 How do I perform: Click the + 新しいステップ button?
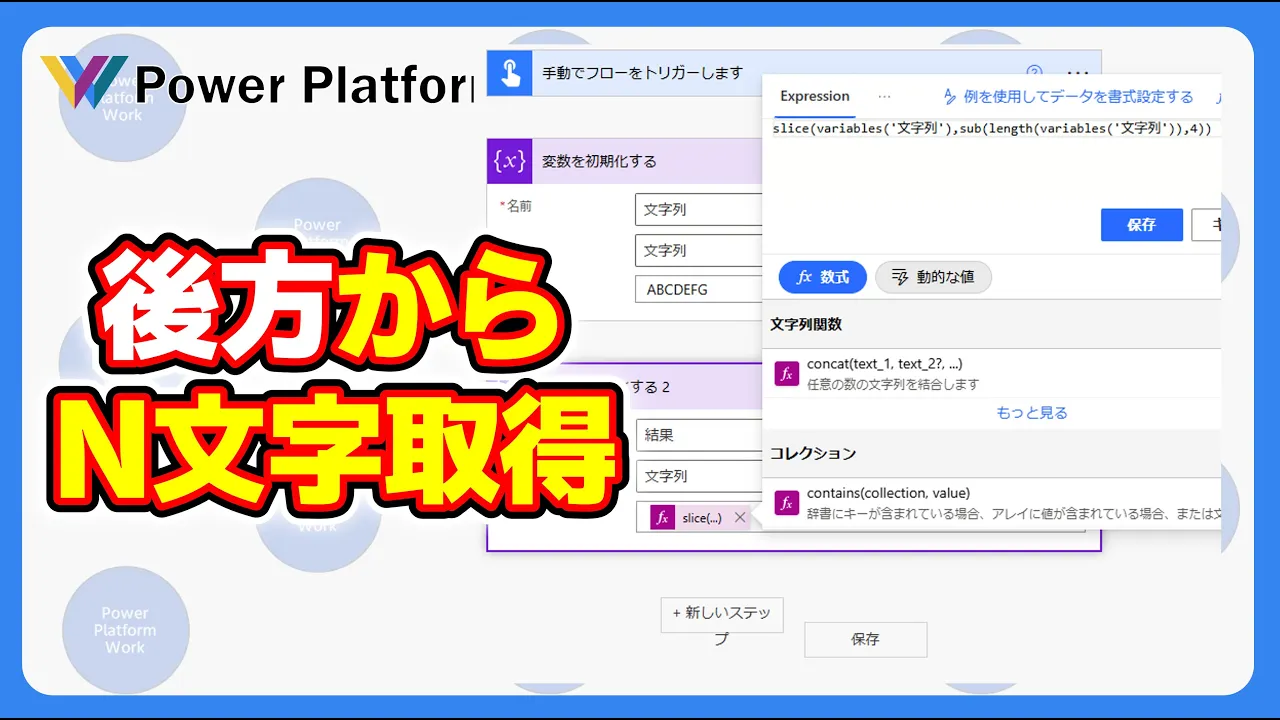(722, 615)
